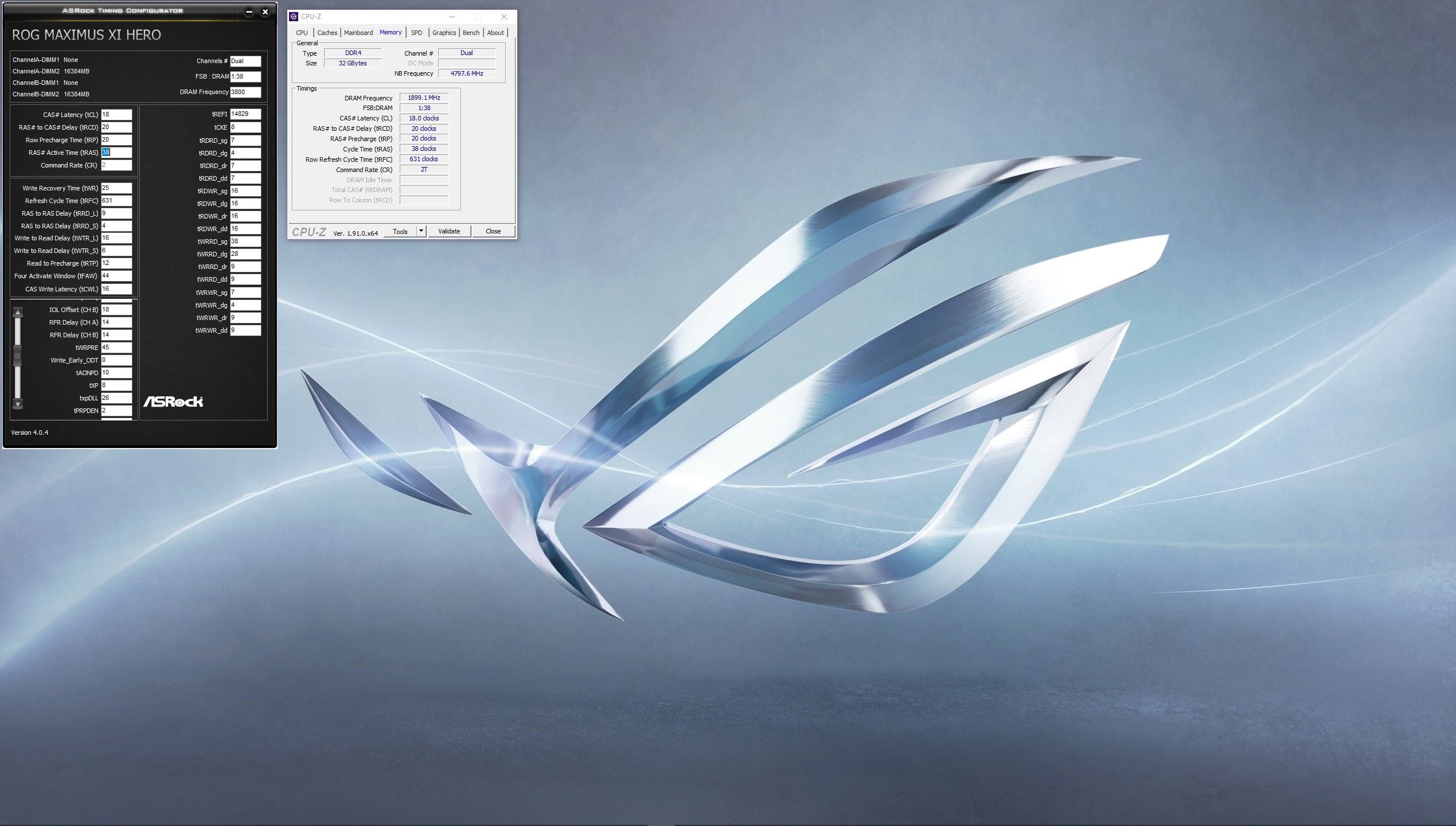Image resolution: width=1456 pixels, height=826 pixels.
Task: Go to the Caches tab
Action: [x=327, y=33]
